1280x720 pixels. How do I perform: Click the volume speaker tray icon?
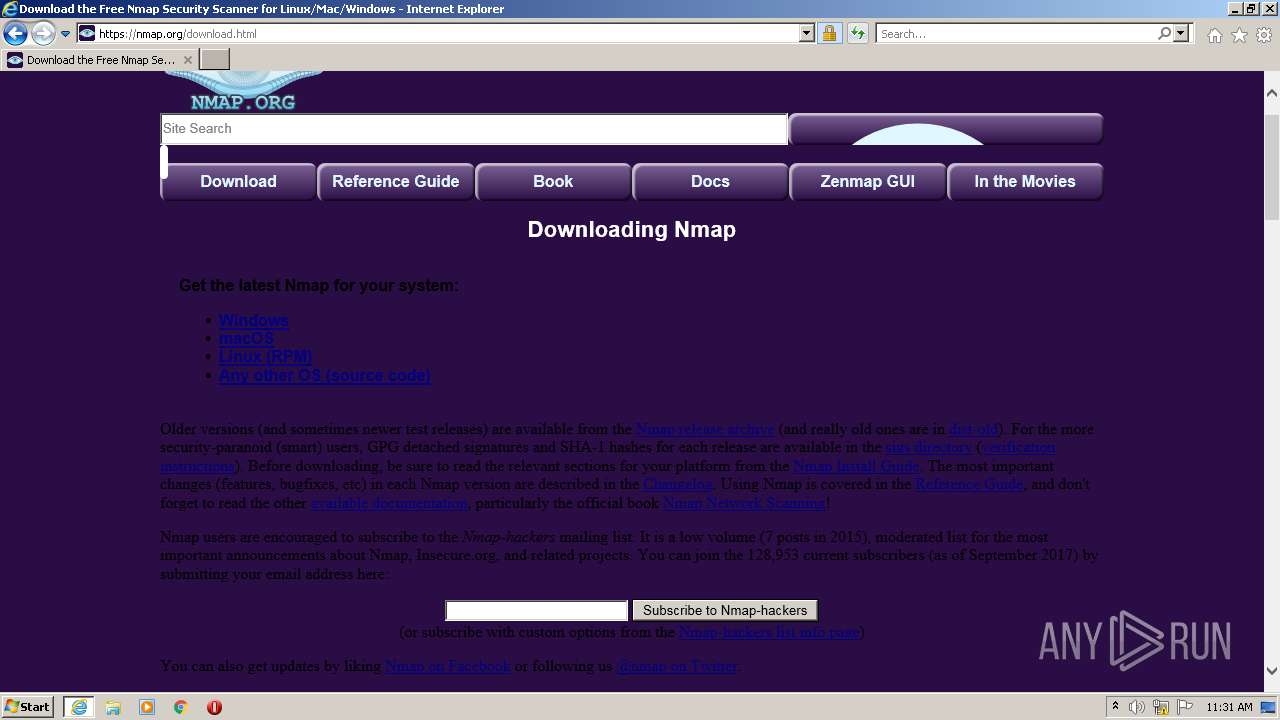[x=1137, y=707]
